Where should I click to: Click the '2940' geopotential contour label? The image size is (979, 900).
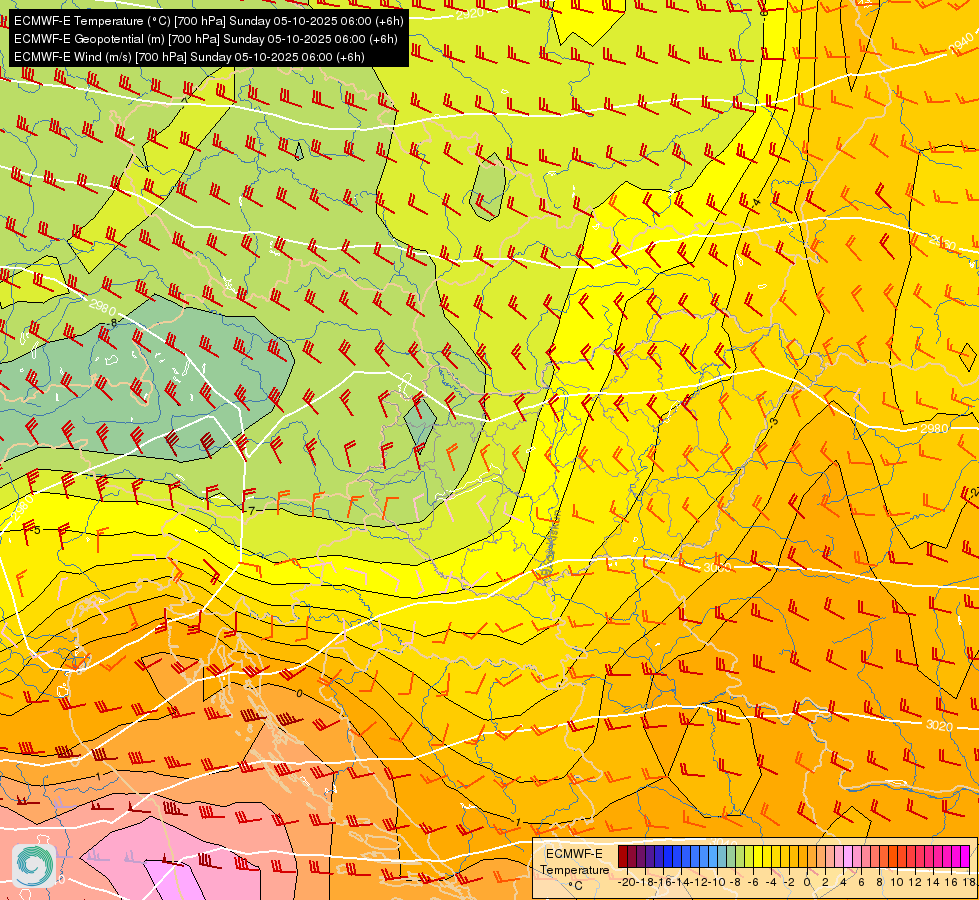(x=960, y=44)
